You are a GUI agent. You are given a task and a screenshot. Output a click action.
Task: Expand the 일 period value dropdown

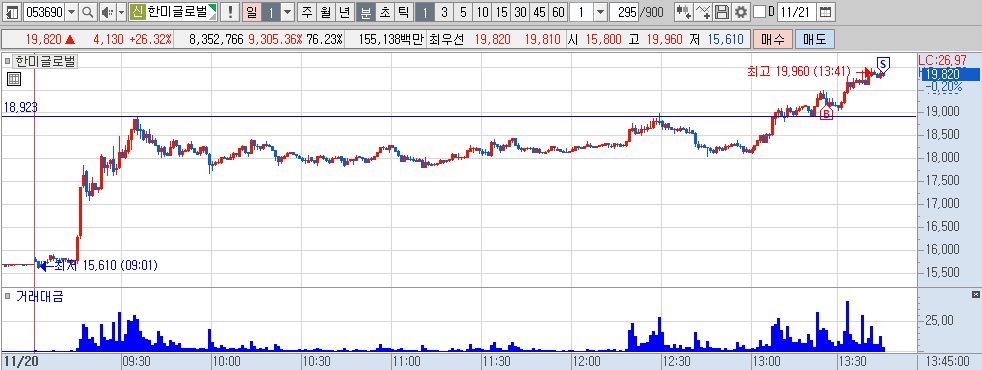(287, 12)
